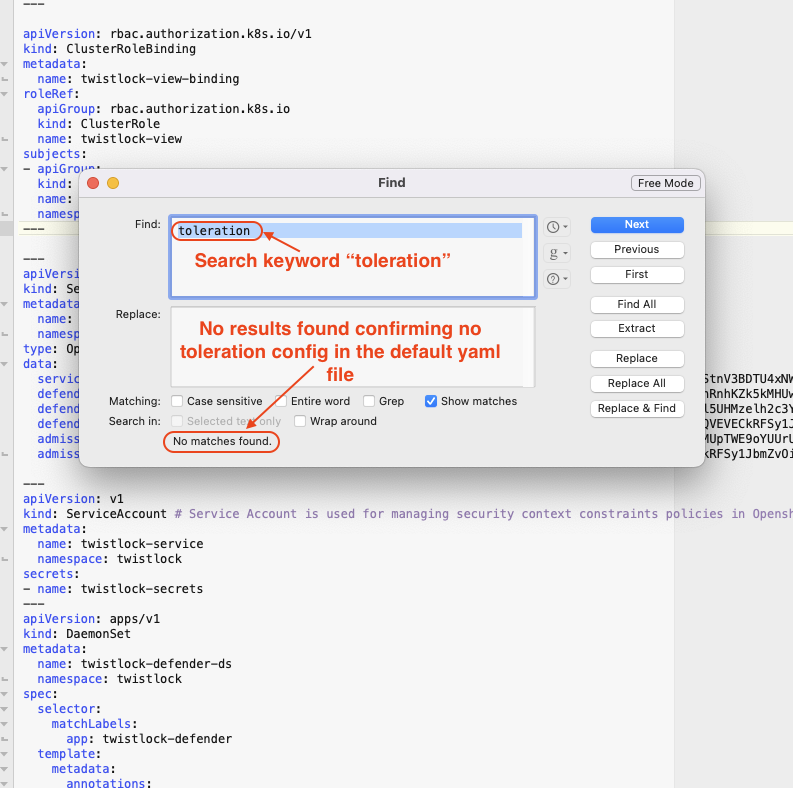Collapse the fold triangle beside 'data:'
This screenshot has height=788, width=793.
click(x=5, y=364)
